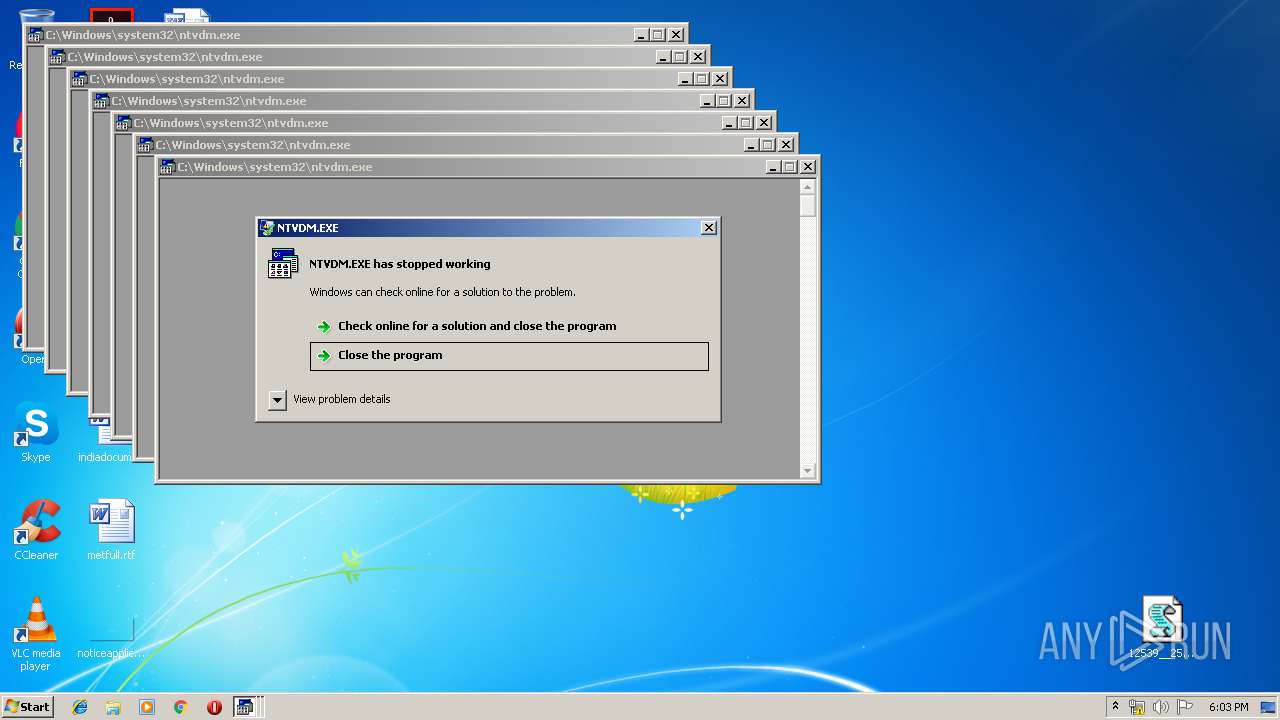Screen dimensions: 1280x720
Task: Launch Internet Explorer from taskbar
Action: pos(80,707)
